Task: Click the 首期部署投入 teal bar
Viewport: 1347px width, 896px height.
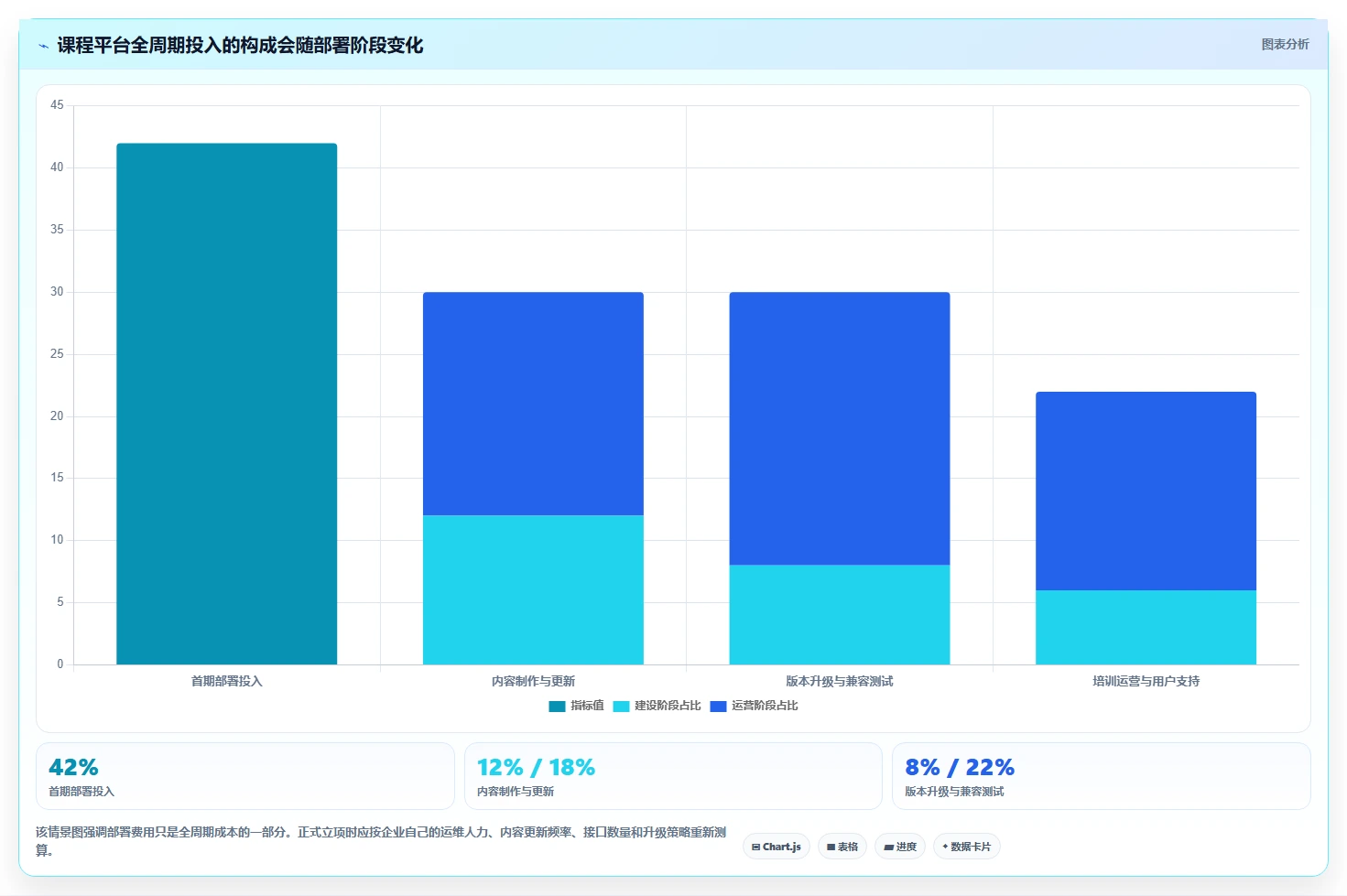Action: coord(227,404)
